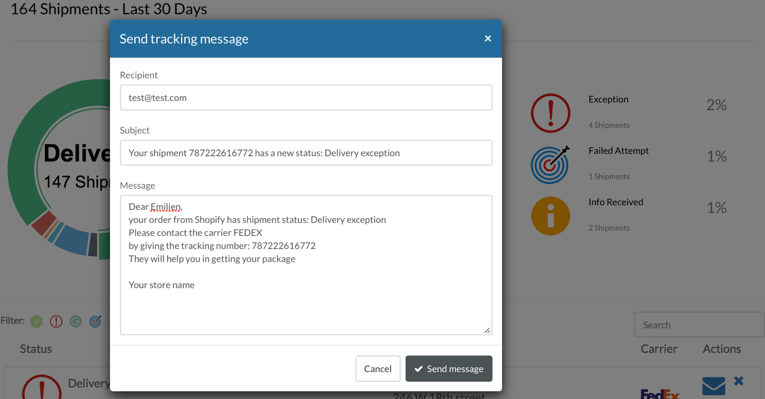
Task: Filter by failed attempt target icon
Action: pyautogui.click(x=95, y=321)
